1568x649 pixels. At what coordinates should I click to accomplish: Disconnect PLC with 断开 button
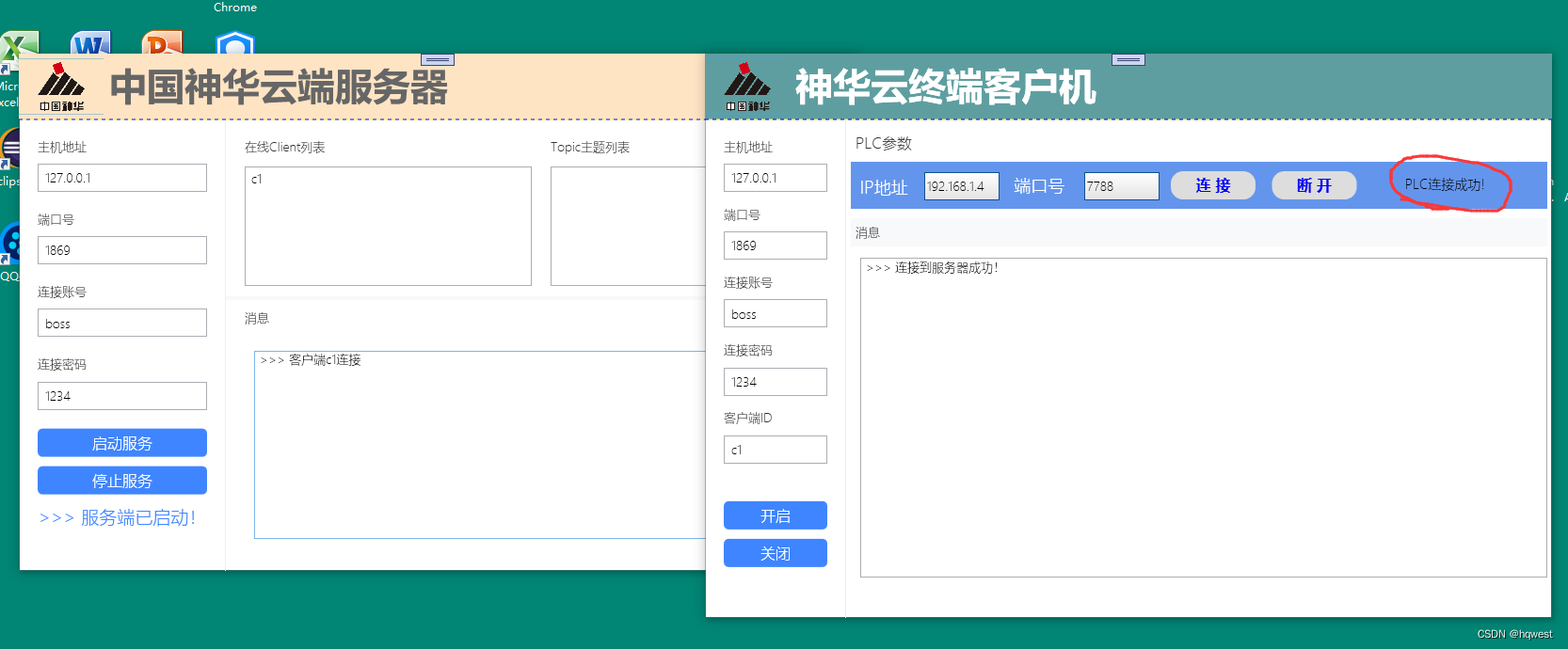pos(1314,185)
